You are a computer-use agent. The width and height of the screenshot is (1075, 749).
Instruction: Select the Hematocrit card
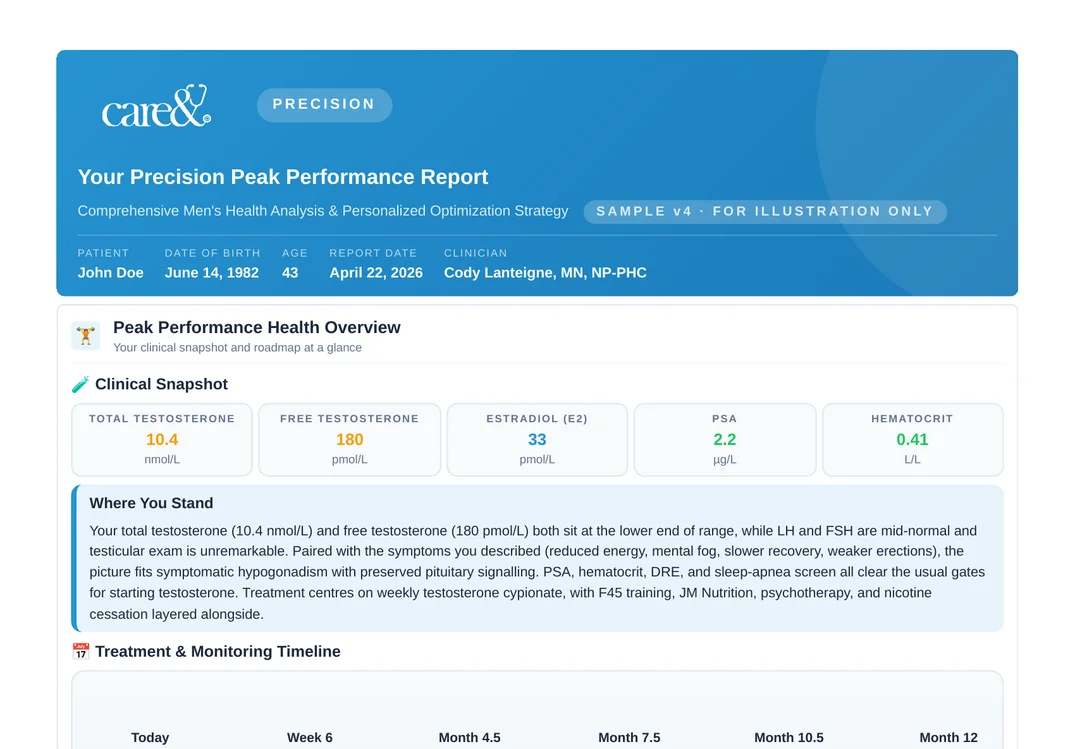tap(913, 440)
